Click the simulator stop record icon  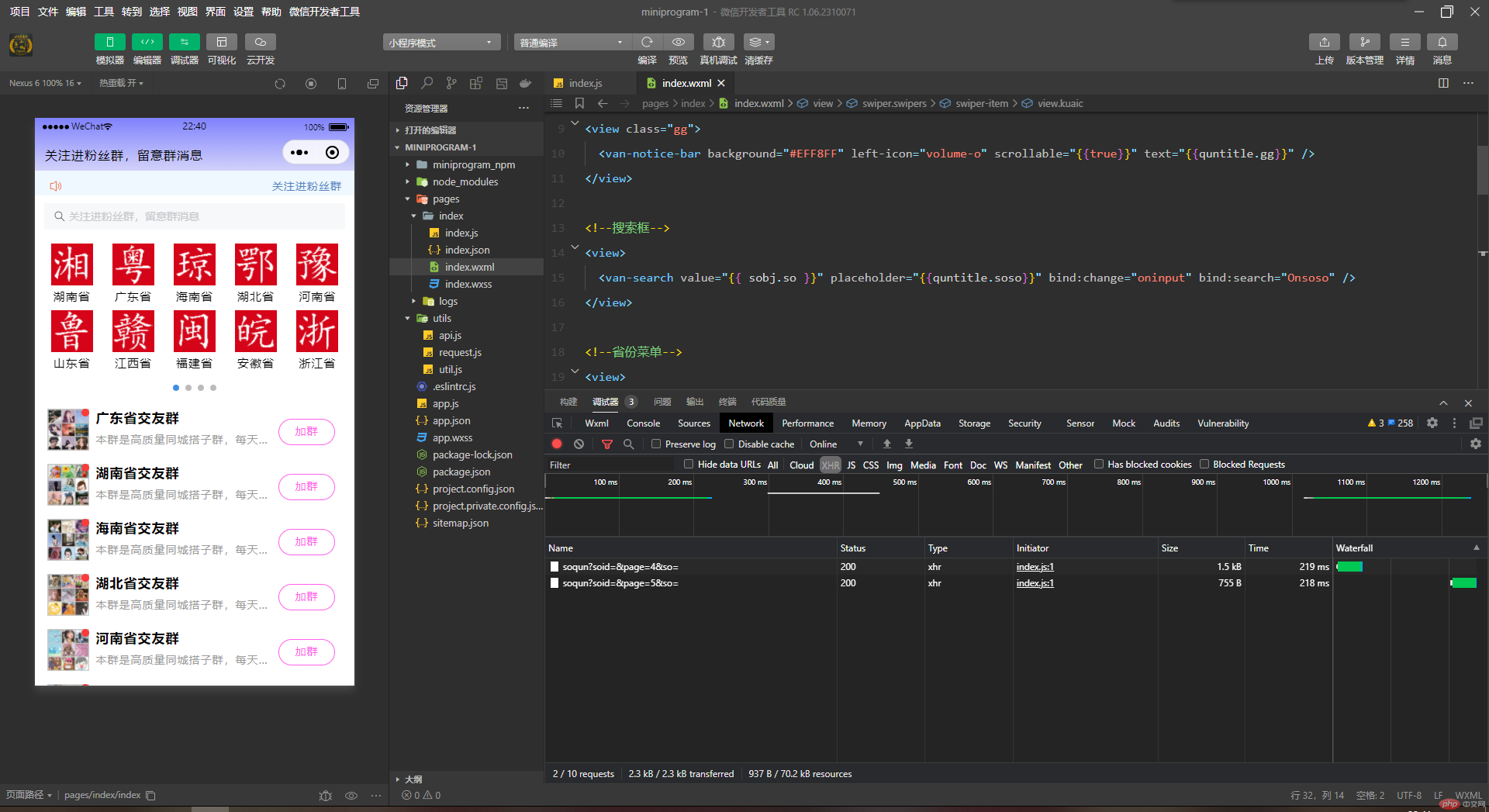[x=311, y=84]
